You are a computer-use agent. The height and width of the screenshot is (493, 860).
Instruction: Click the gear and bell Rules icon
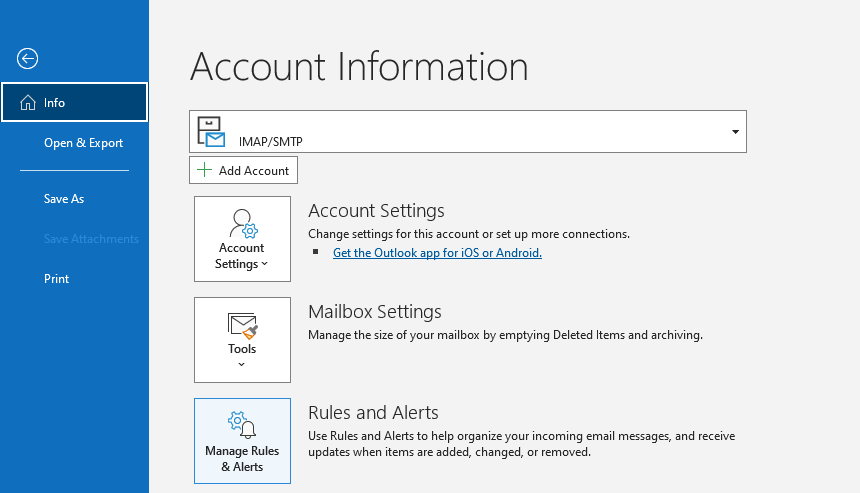coord(242,424)
